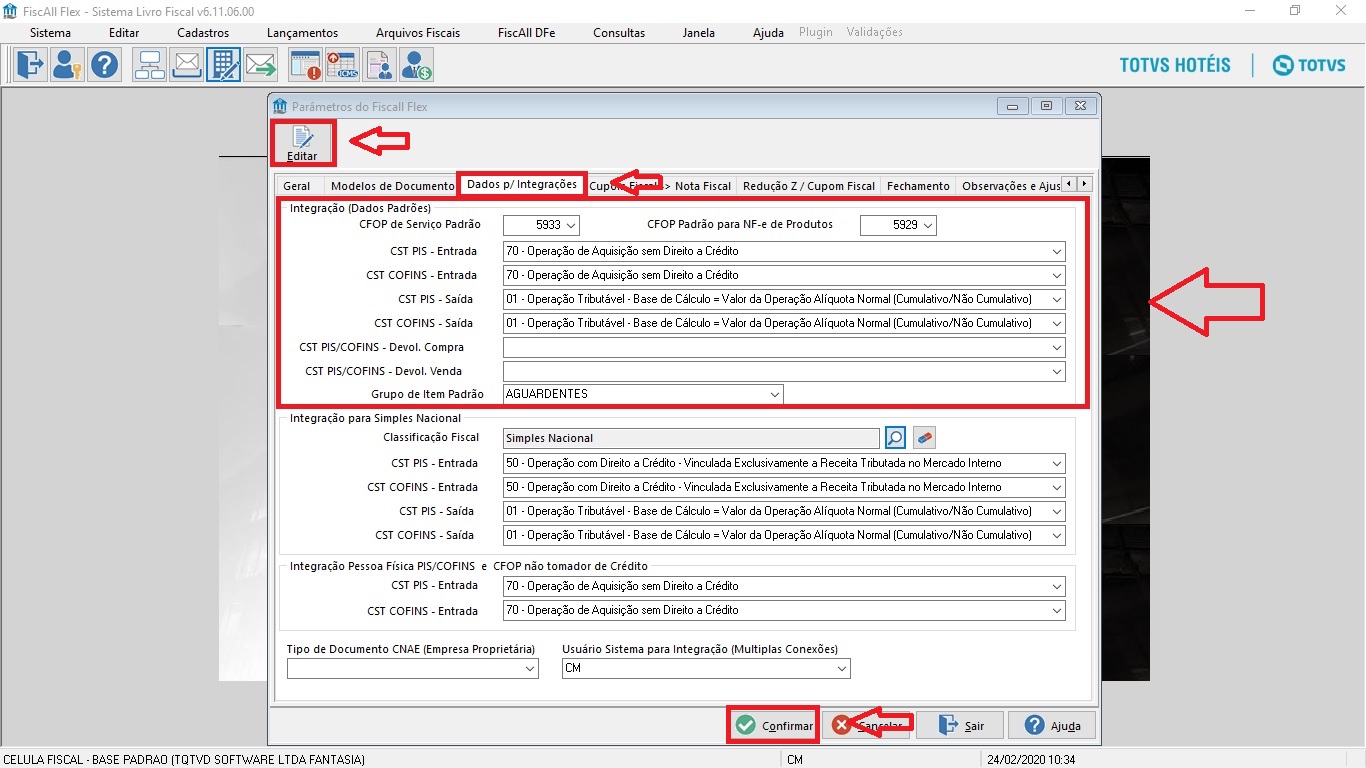The image size is (1366, 768).
Task: Click the exit door toolbar icon
Action: [30, 66]
